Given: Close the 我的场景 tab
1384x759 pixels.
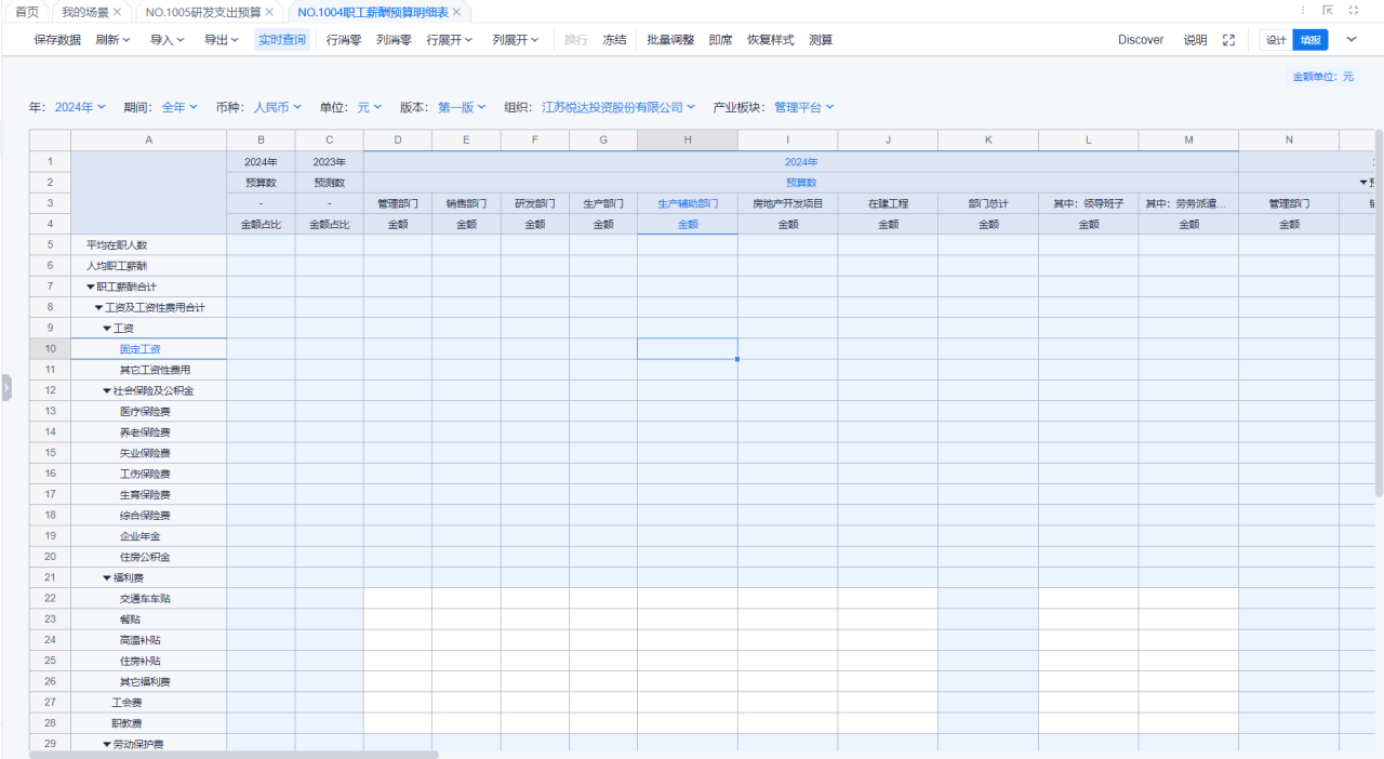Looking at the screenshot, I should coord(117,12).
